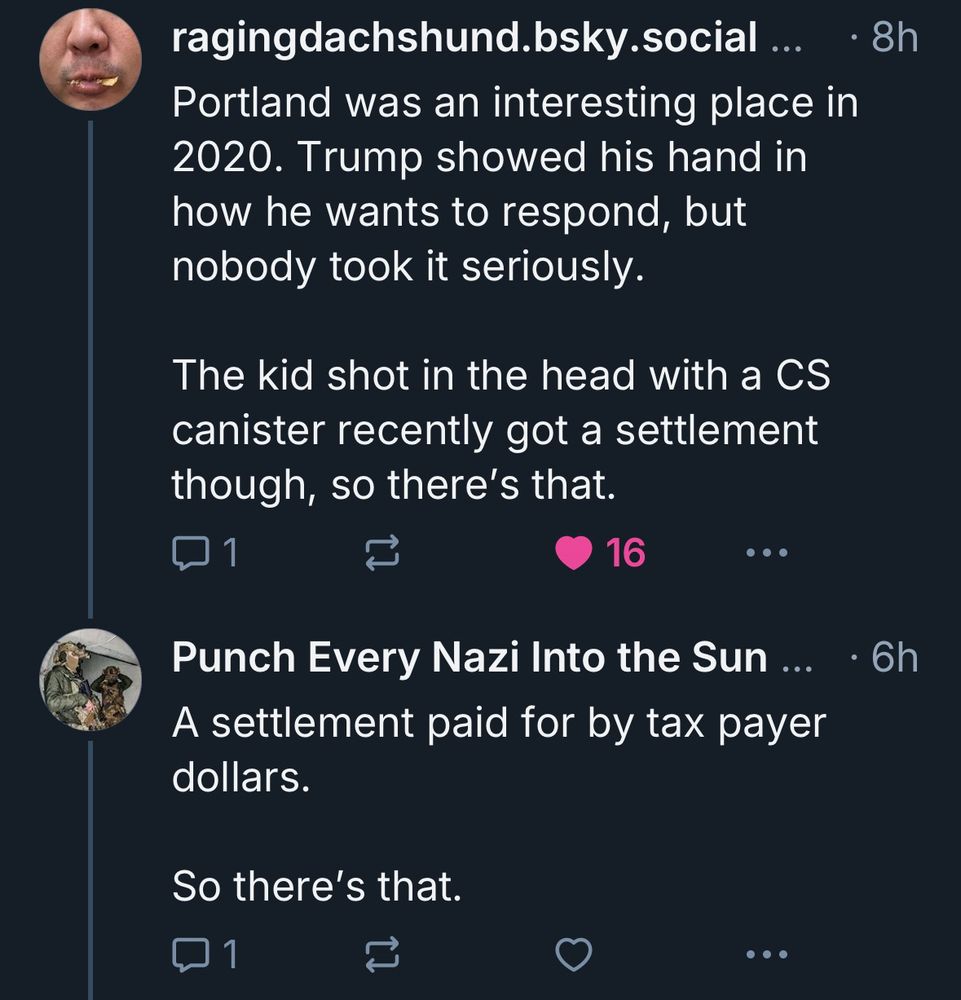The width and height of the screenshot is (961, 1000).
Task: Open the reply icon on ragingdachshund's post
Action: [x=191, y=549]
